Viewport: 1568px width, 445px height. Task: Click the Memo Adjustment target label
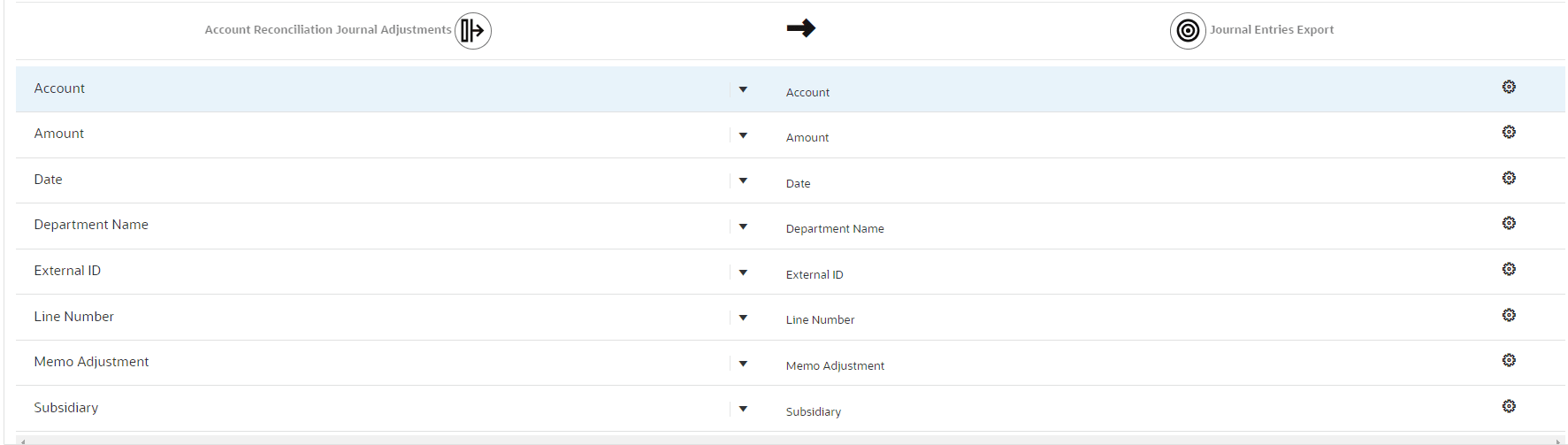(x=835, y=365)
